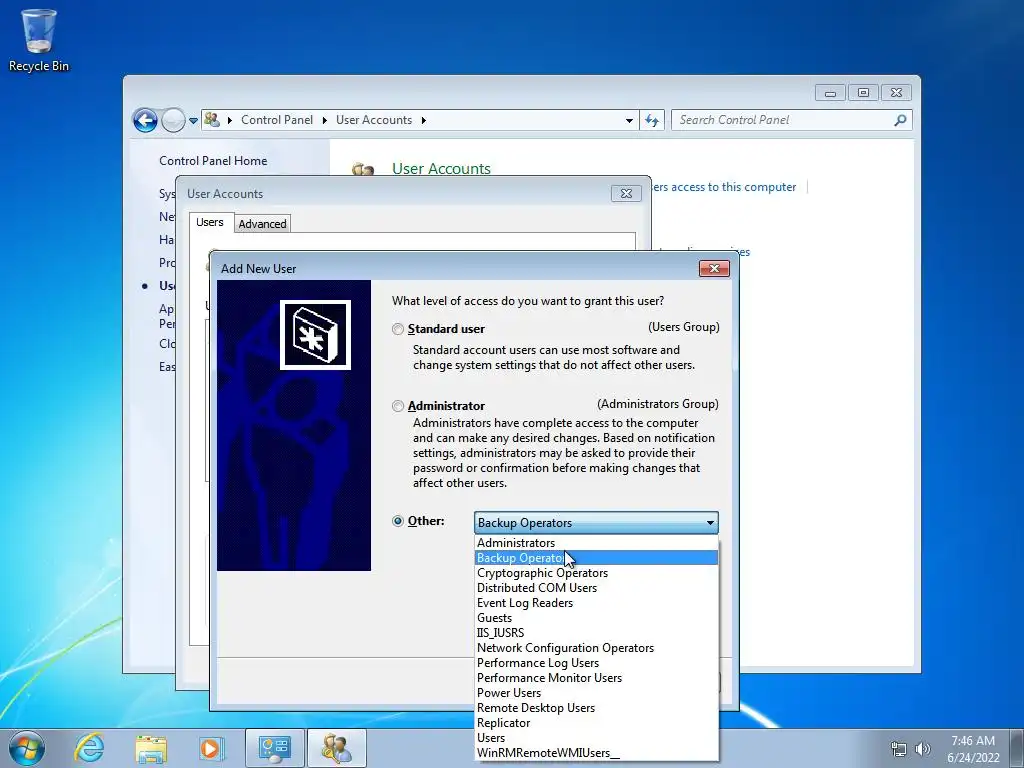Choose Users group in the dropdown

click(x=596, y=738)
